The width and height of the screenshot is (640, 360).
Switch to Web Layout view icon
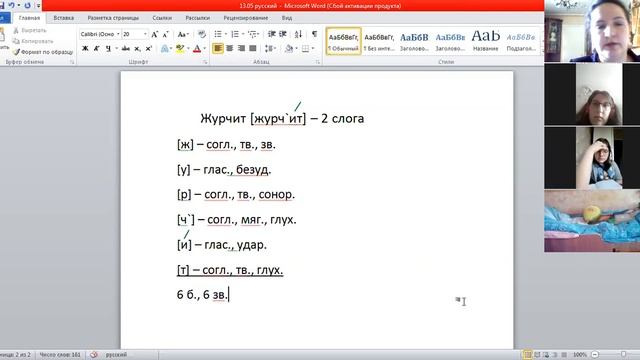(546, 355)
